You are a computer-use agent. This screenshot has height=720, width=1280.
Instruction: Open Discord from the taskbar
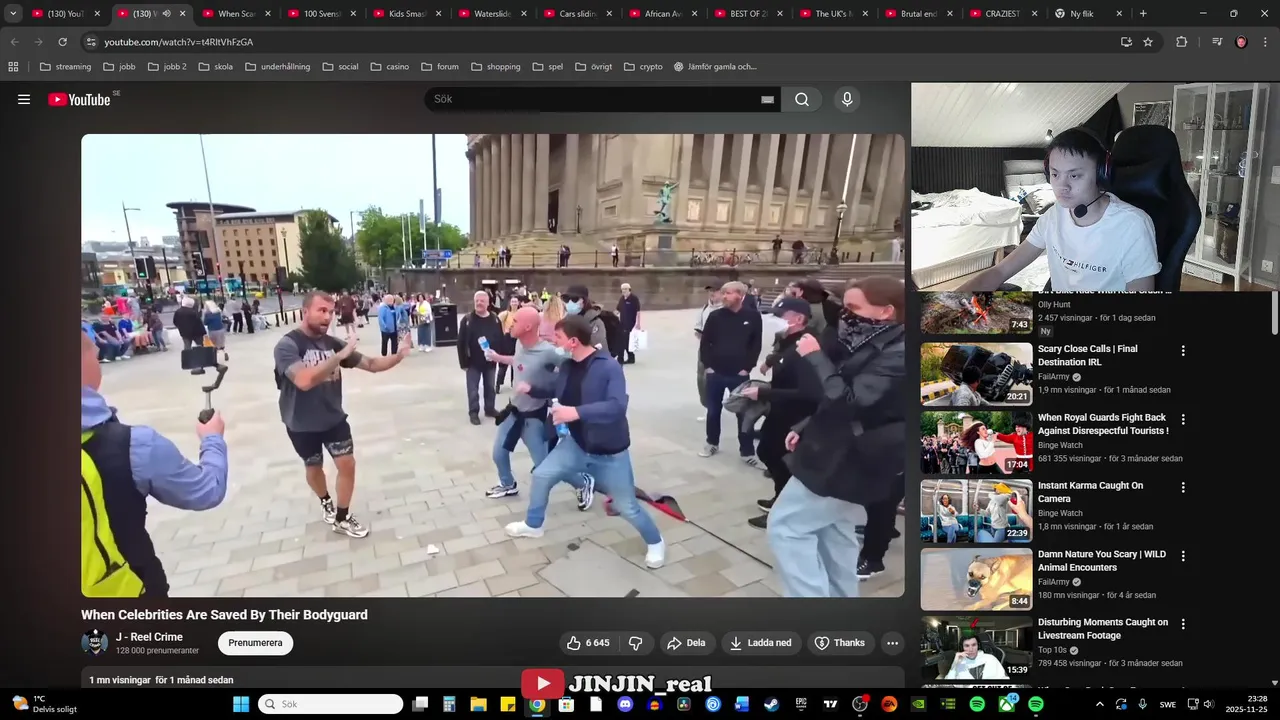click(625, 704)
